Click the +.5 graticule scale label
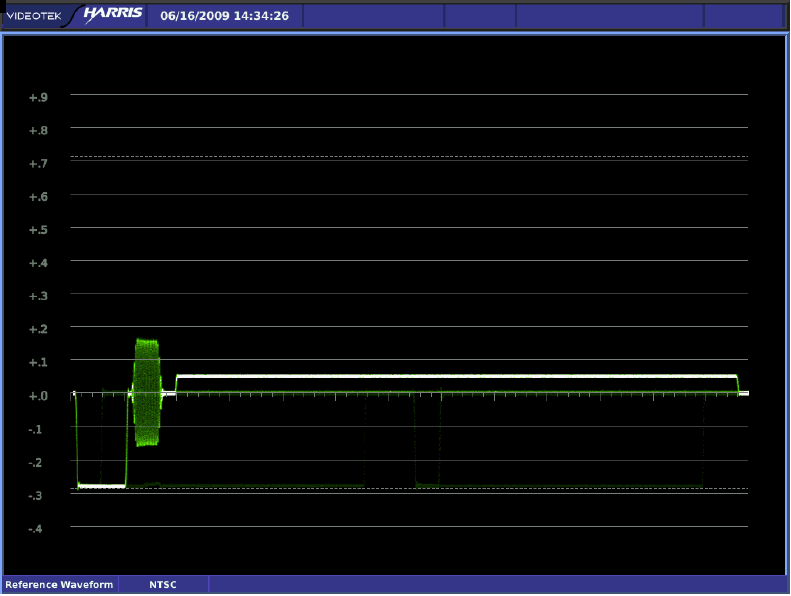The image size is (791, 596). coord(38,230)
